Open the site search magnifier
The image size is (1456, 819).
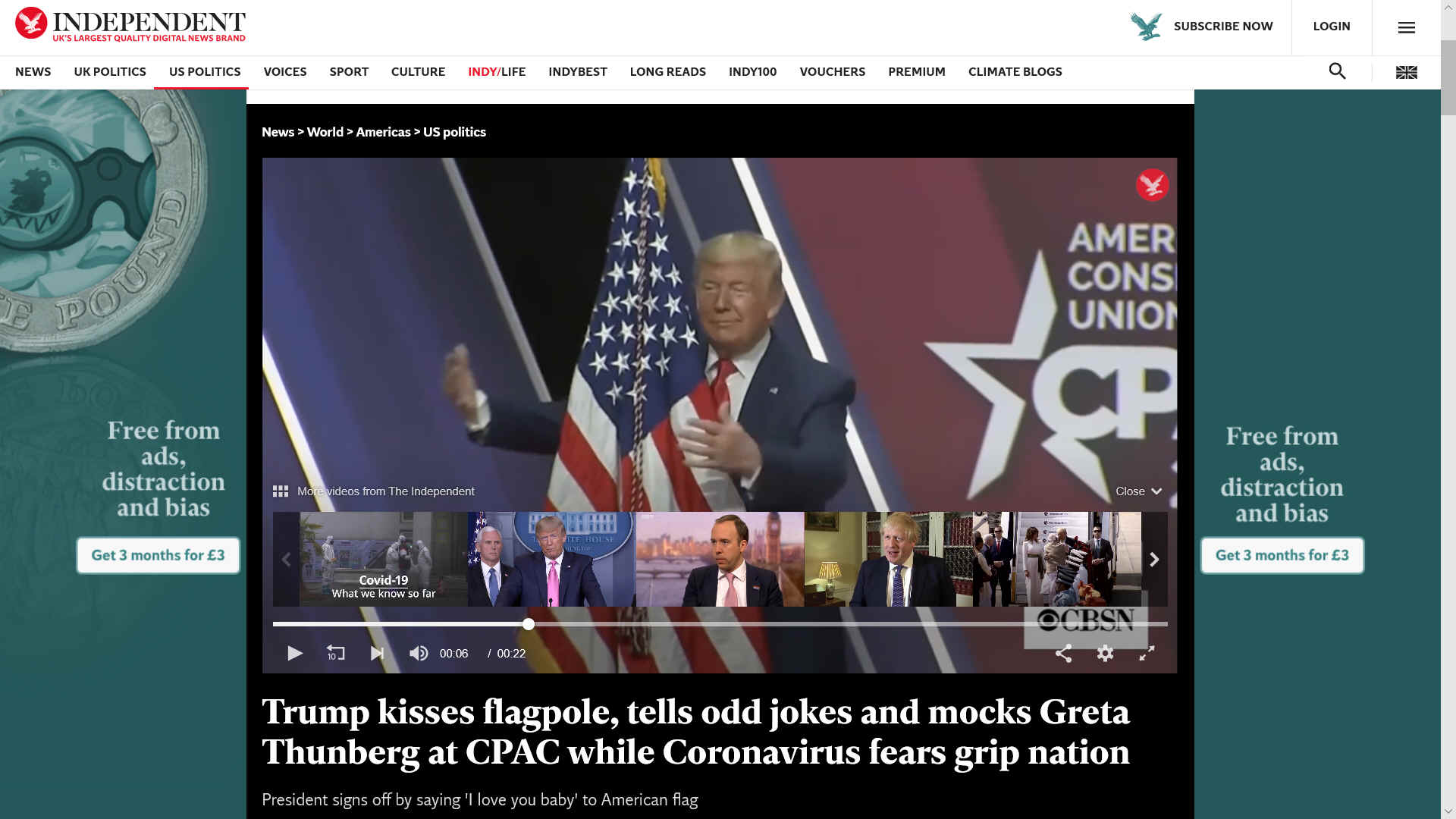tap(1337, 71)
